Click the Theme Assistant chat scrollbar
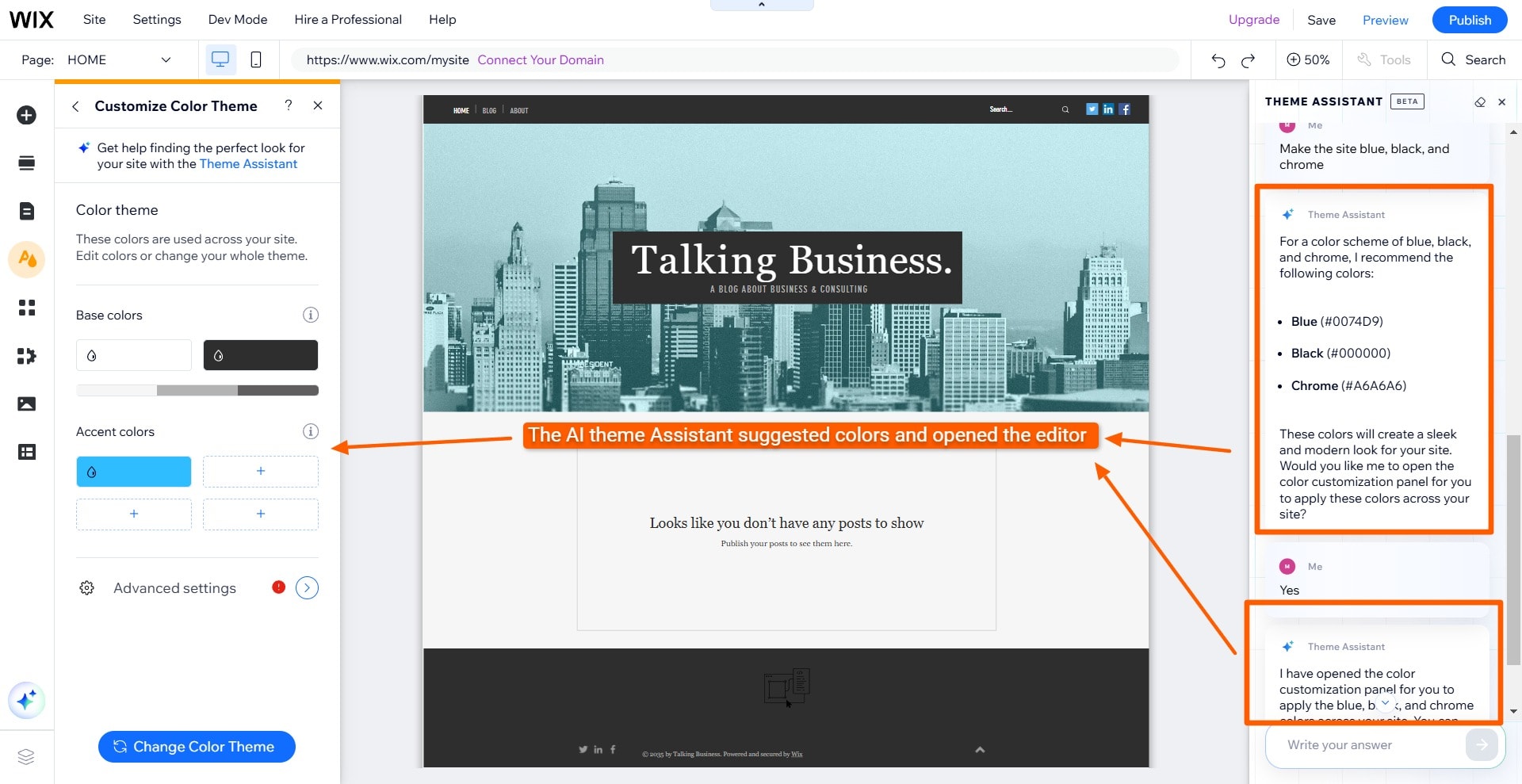 (x=1513, y=549)
